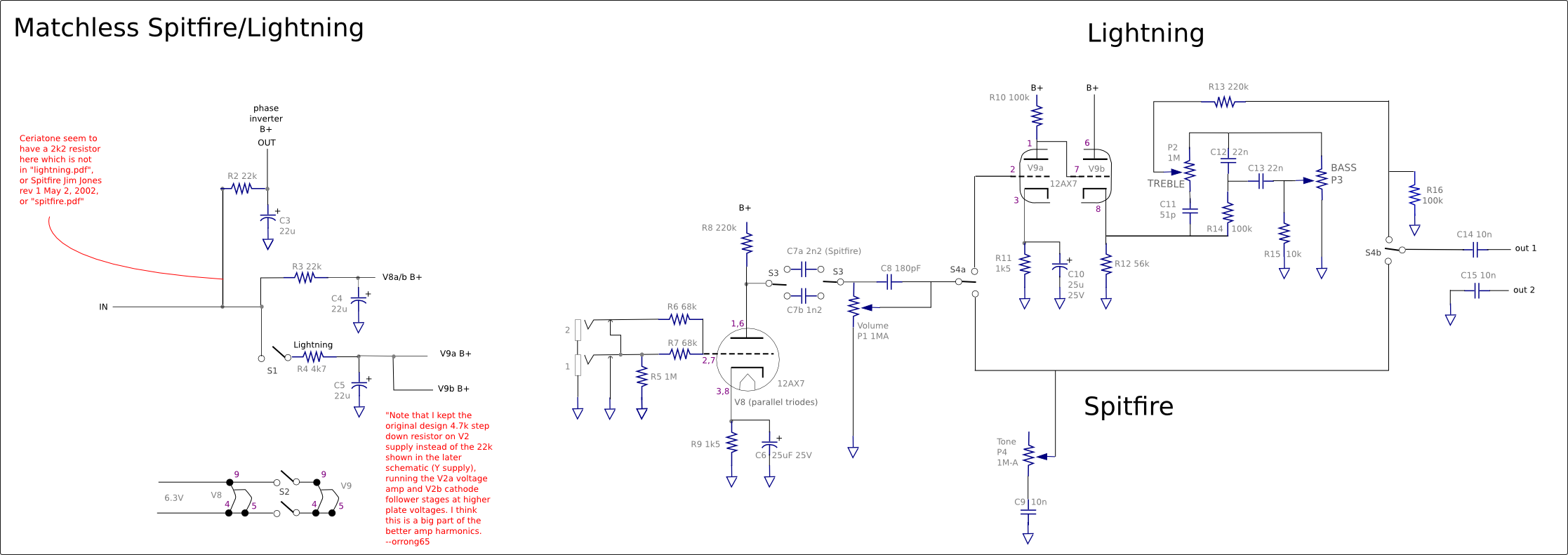The height and width of the screenshot is (555, 1568).
Task: Click the large Spitfire section heading
Action: [x=1129, y=406]
